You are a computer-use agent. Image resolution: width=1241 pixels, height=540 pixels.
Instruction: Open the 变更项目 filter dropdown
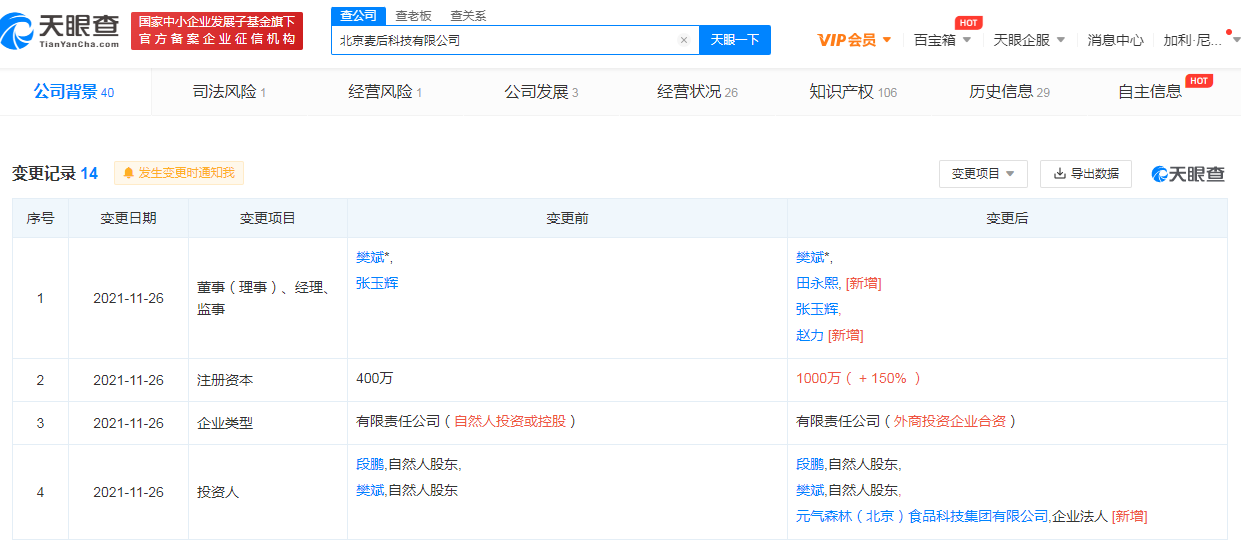click(x=983, y=173)
